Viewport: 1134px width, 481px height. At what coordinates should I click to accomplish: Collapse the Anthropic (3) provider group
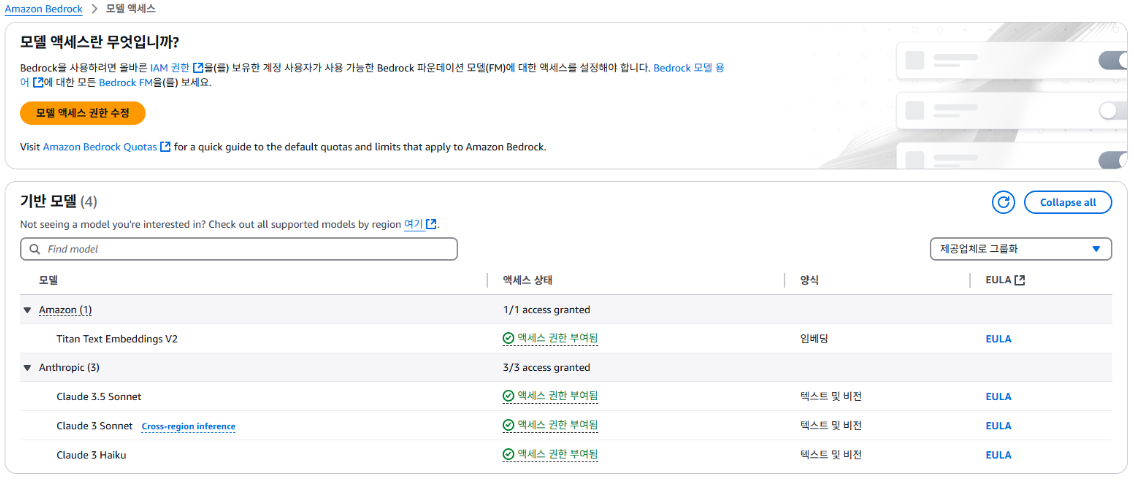[x=27, y=368]
